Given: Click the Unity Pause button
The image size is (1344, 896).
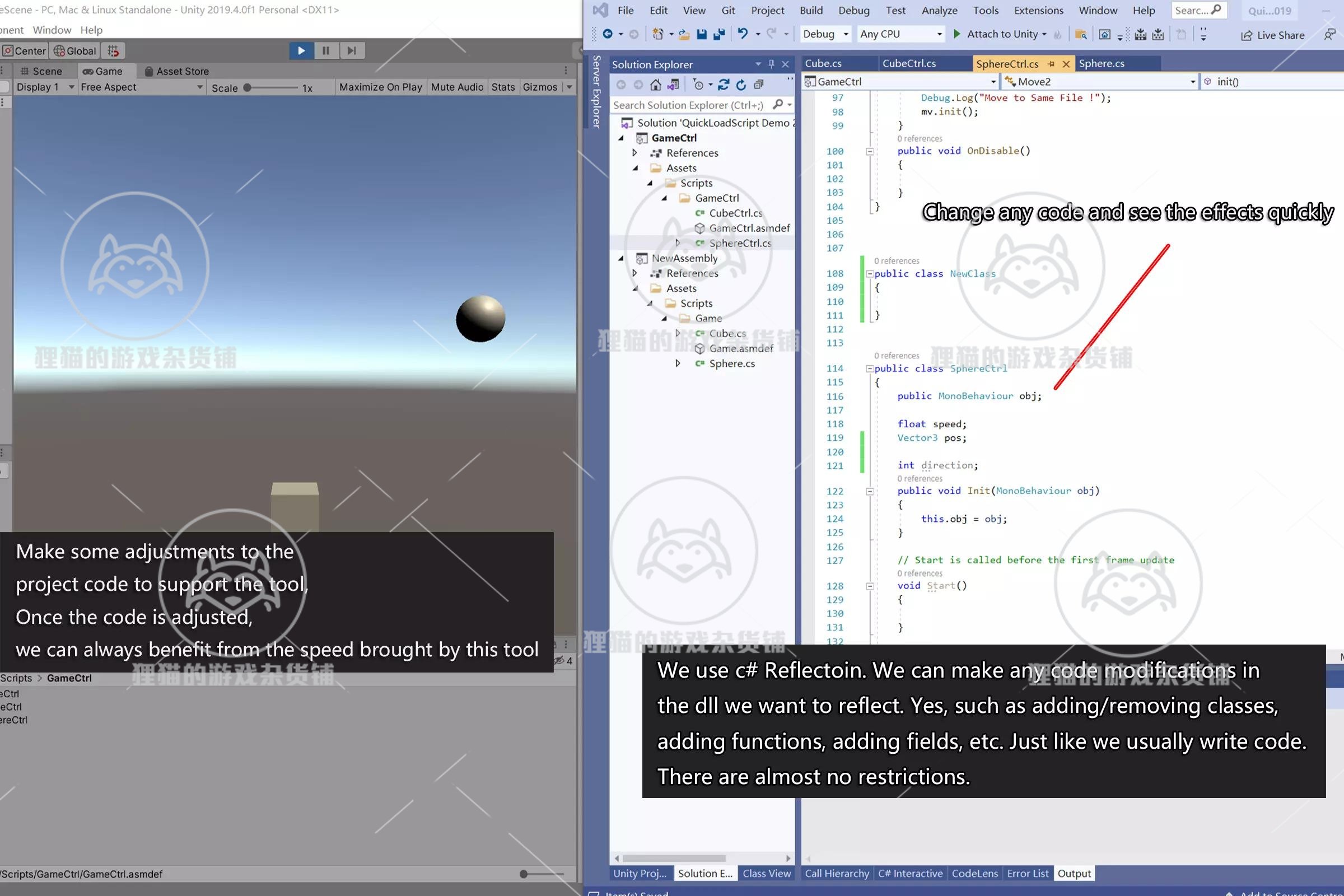Looking at the screenshot, I should tap(326, 51).
